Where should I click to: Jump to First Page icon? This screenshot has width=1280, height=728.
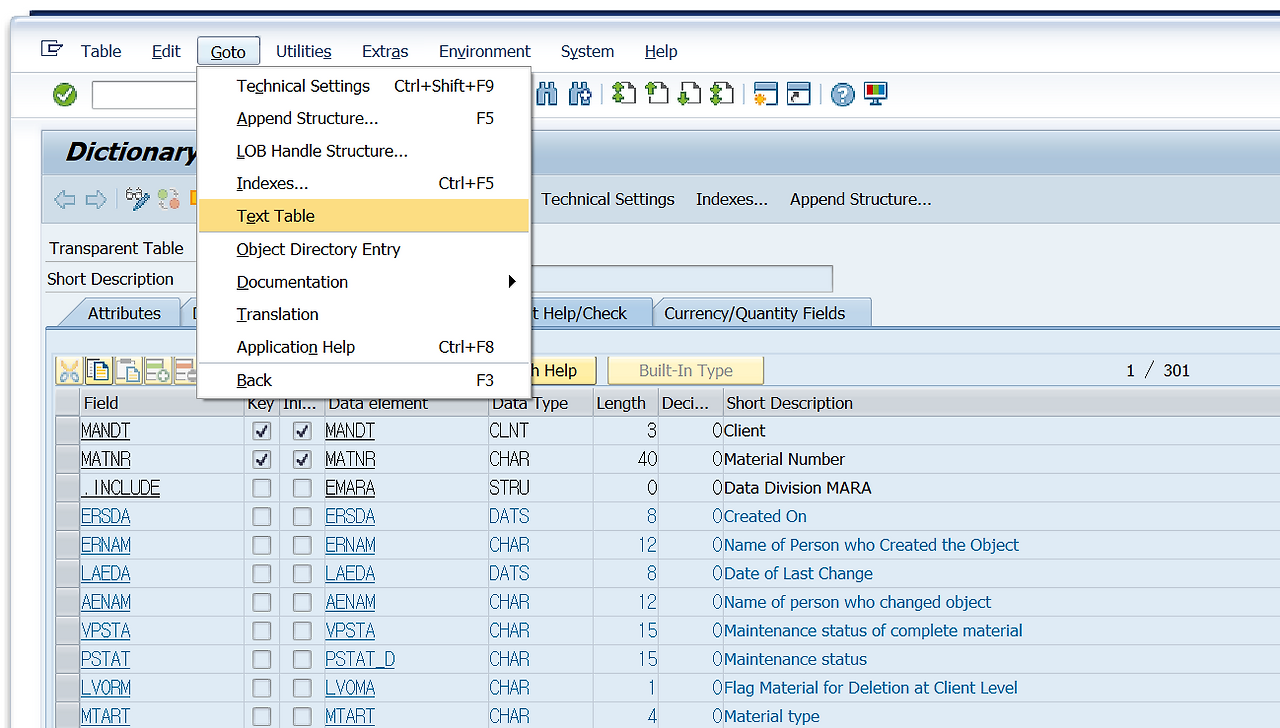[x=624, y=94]
